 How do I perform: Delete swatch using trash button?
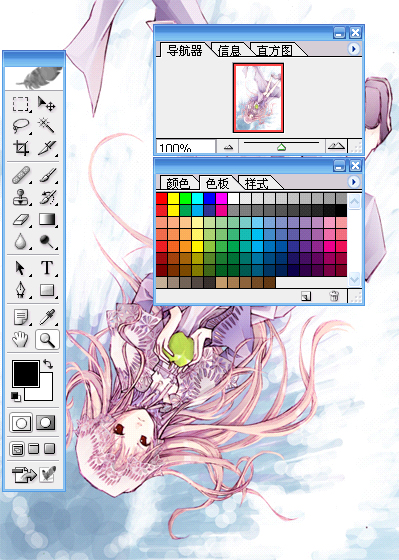tap(334, 296)
